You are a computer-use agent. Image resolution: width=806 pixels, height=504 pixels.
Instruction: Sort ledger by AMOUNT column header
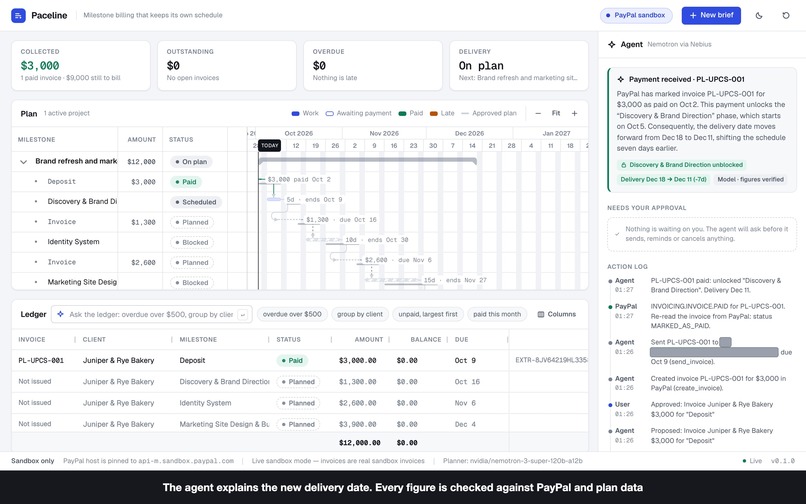point(369,339)
